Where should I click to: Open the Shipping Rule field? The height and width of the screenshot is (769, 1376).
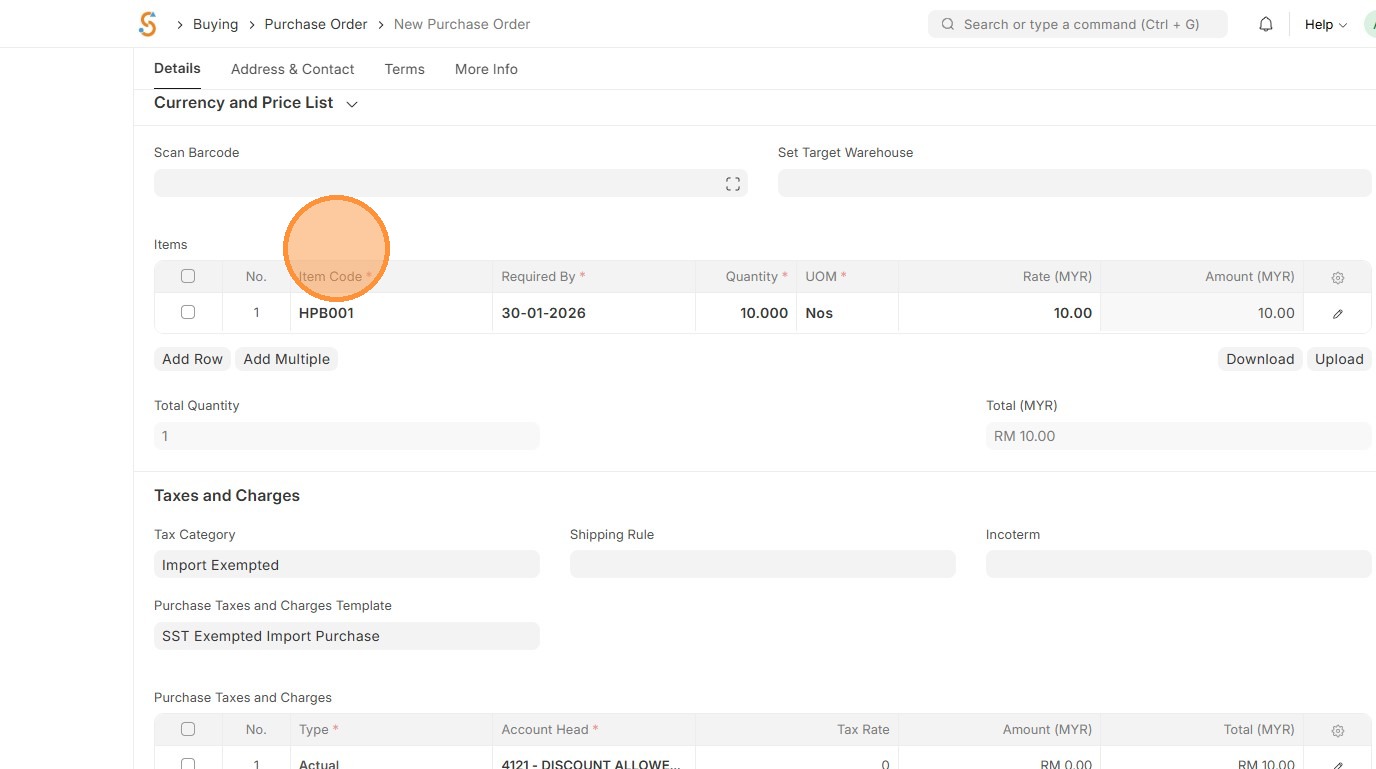763,564
